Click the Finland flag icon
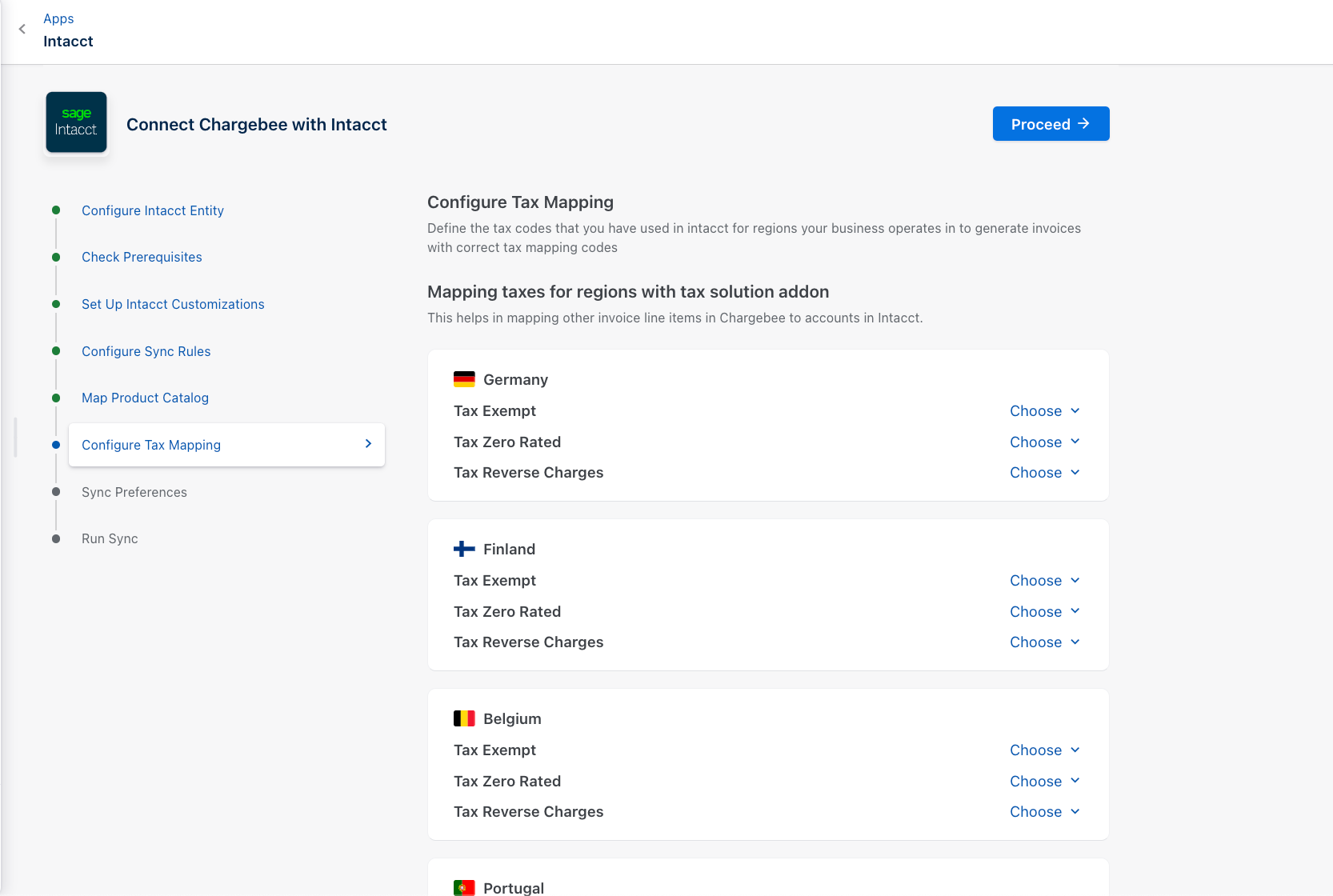The image size is (1333, 896). pos(464,549)
